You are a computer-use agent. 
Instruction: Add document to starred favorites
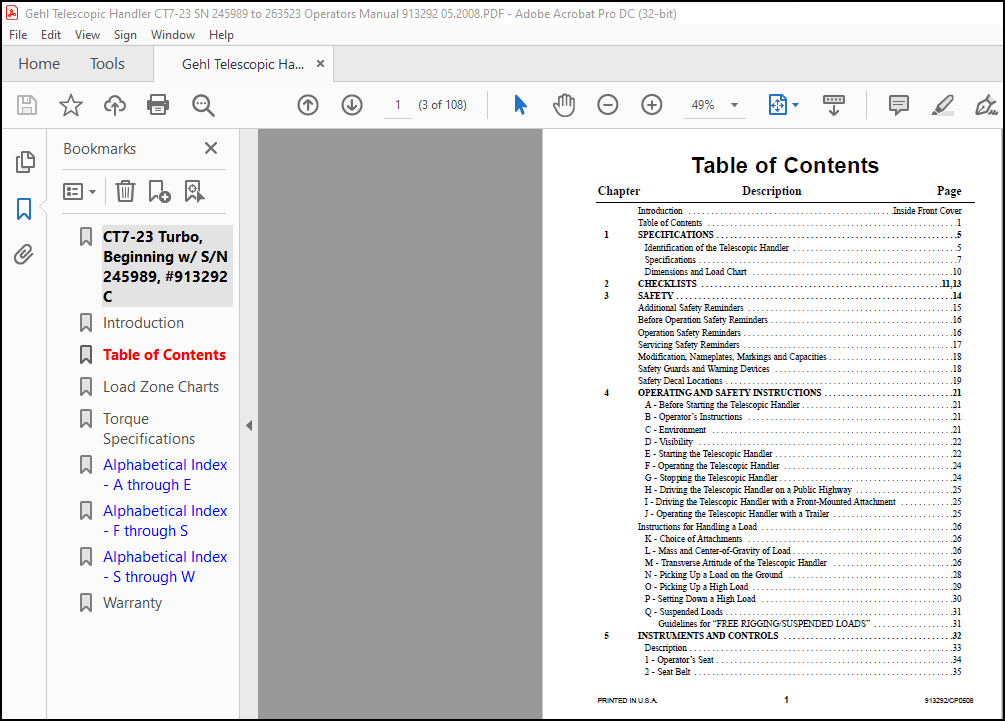[x=71, y=104]
